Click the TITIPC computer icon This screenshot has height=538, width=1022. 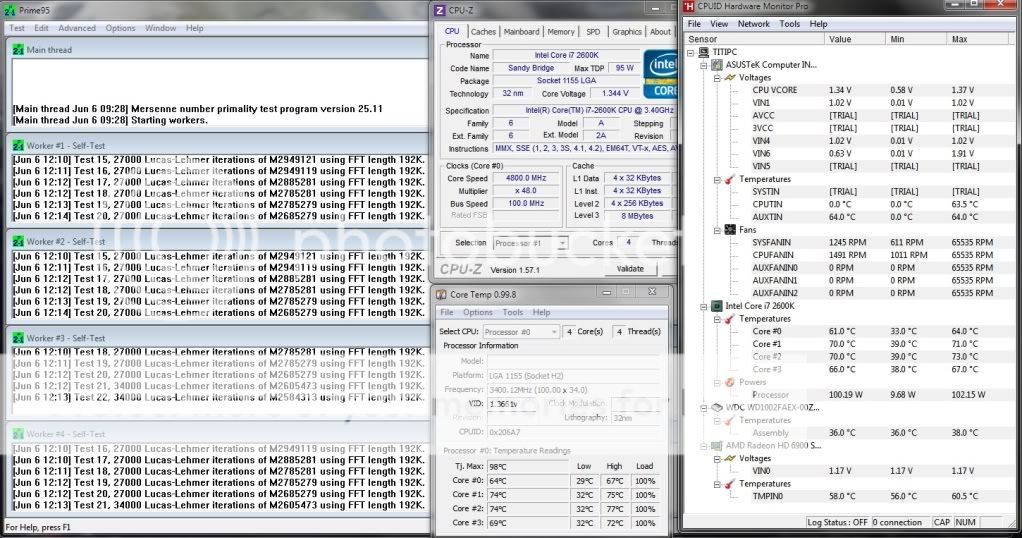coord(704,52)
